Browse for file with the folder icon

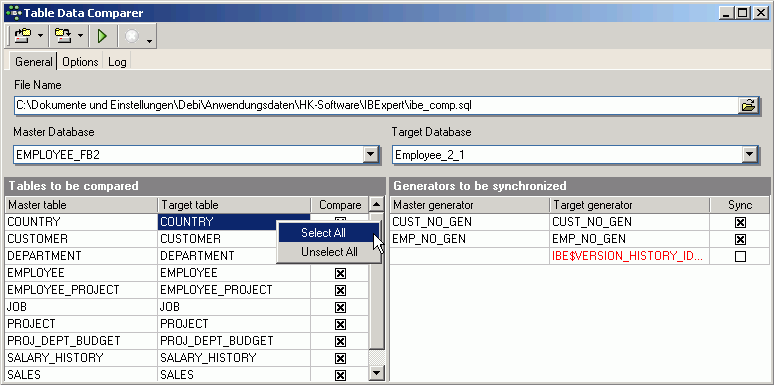click(748, 105)
